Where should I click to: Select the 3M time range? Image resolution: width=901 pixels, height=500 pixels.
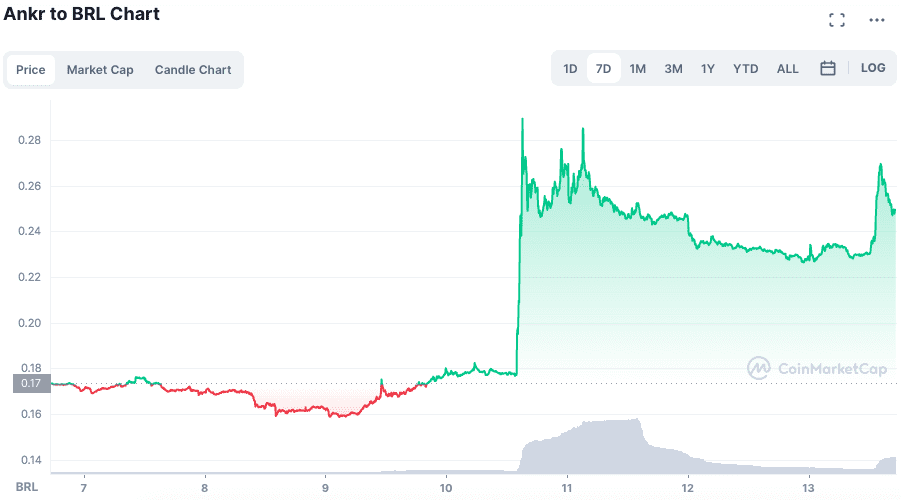(x=673, y=69)
